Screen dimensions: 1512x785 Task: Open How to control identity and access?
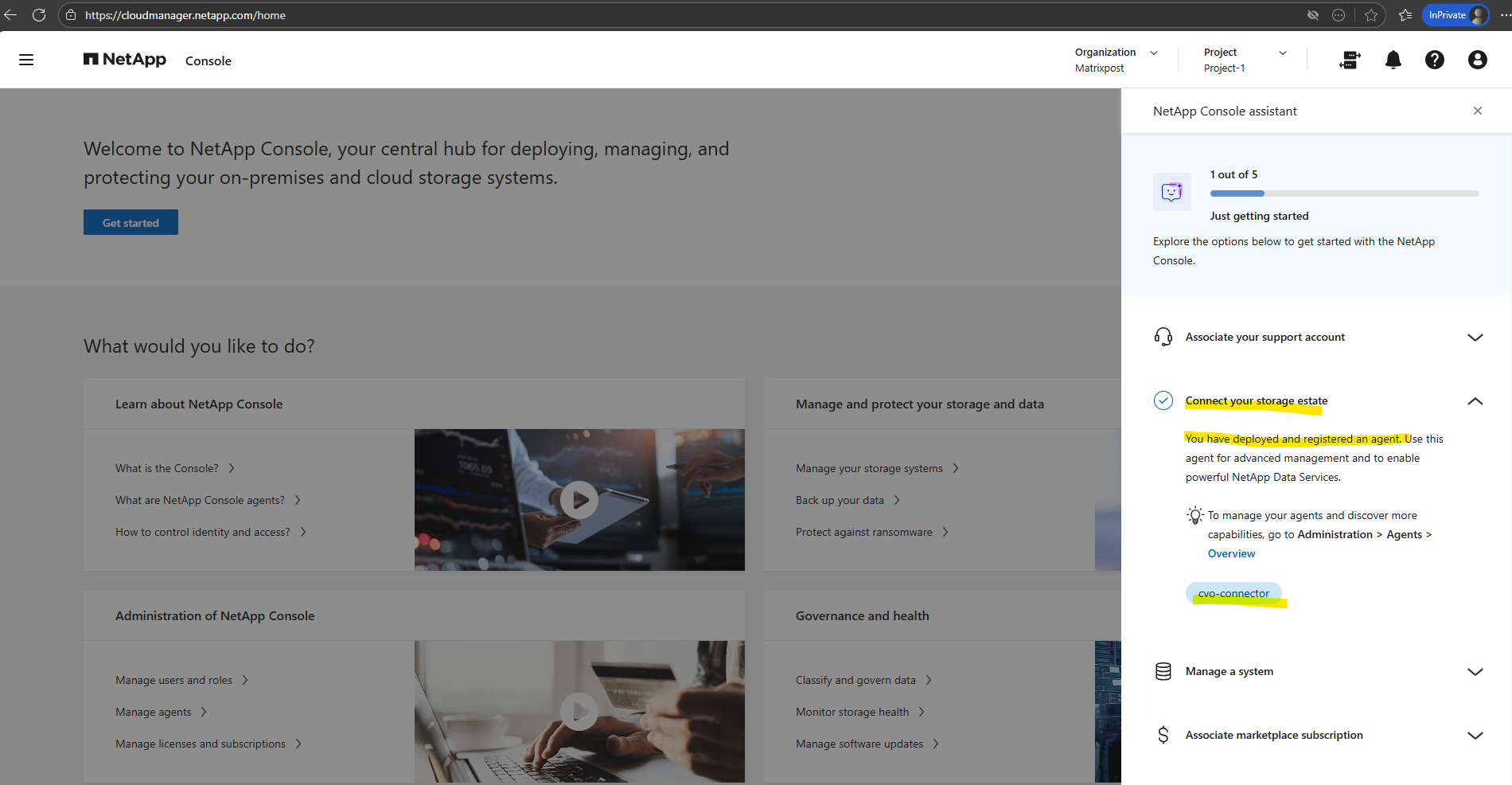[x=211, y=532]
